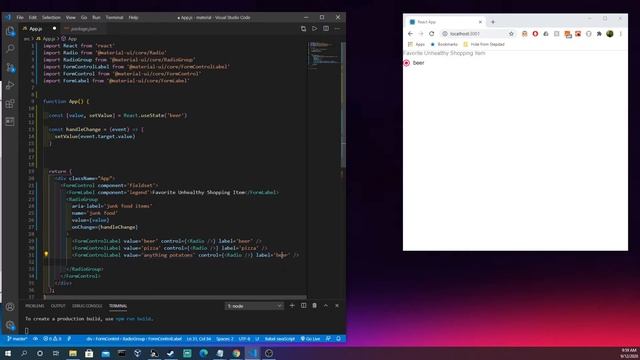Viewport: 640px width, 360px height.
Task: Split the terminal panel
Action: pyautogui.click(x=303, y=305)
